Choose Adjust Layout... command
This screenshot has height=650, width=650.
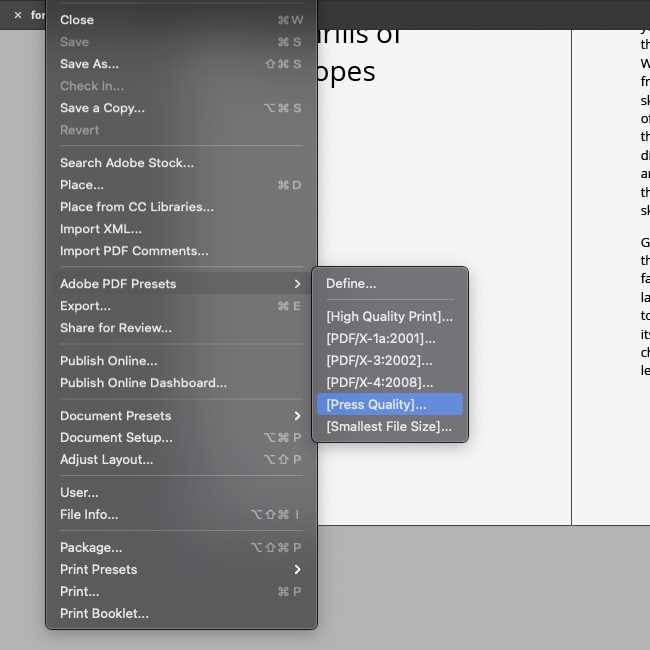tap(182, 460)
